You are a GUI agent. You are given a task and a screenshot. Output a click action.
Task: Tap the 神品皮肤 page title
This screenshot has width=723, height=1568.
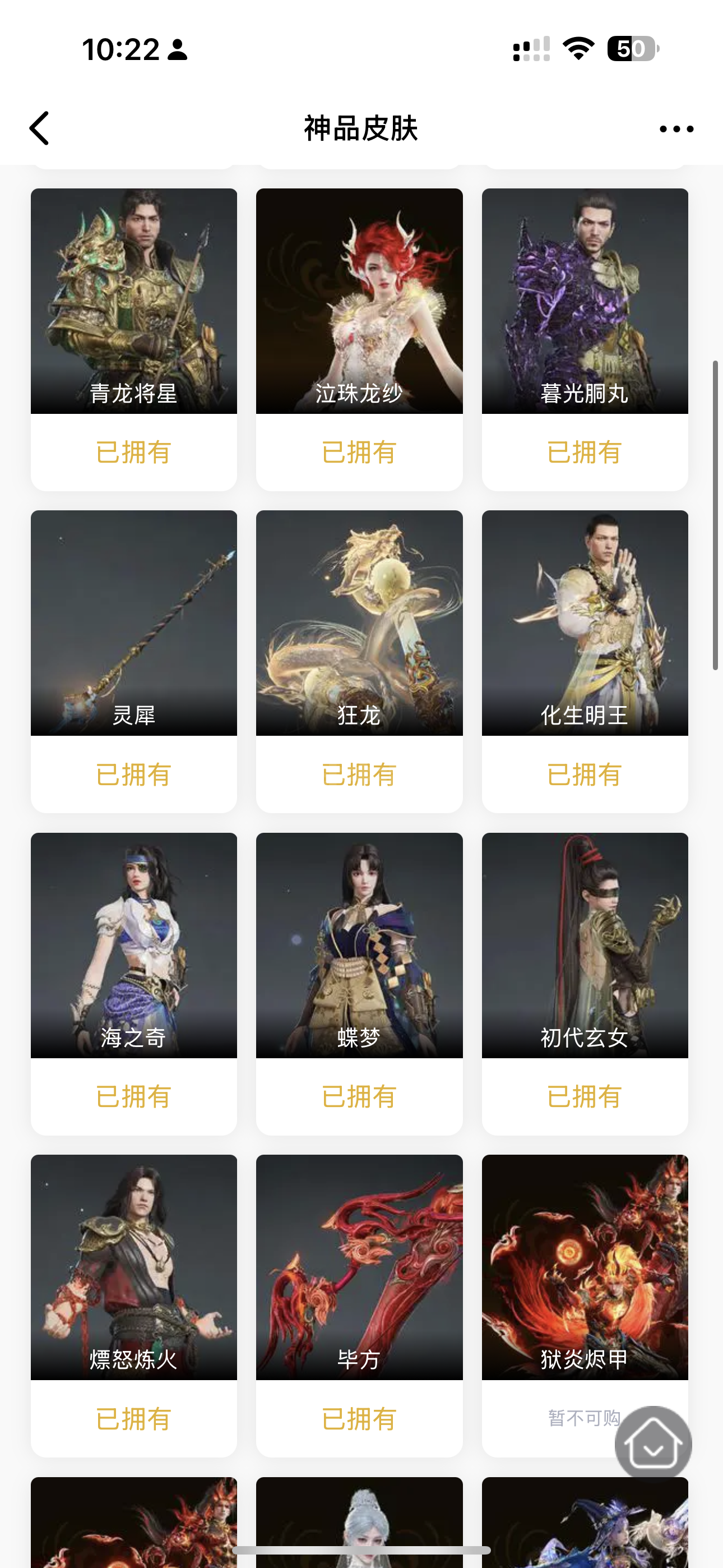(x=361, y=128)
